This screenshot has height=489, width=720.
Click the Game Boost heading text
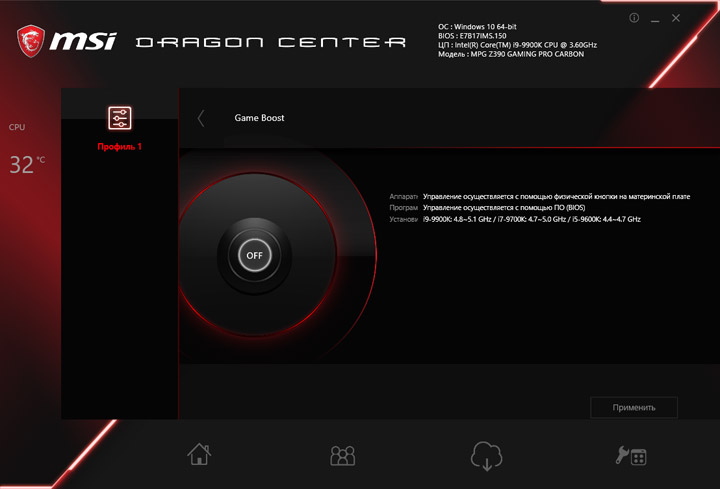(x=259, y=118)
